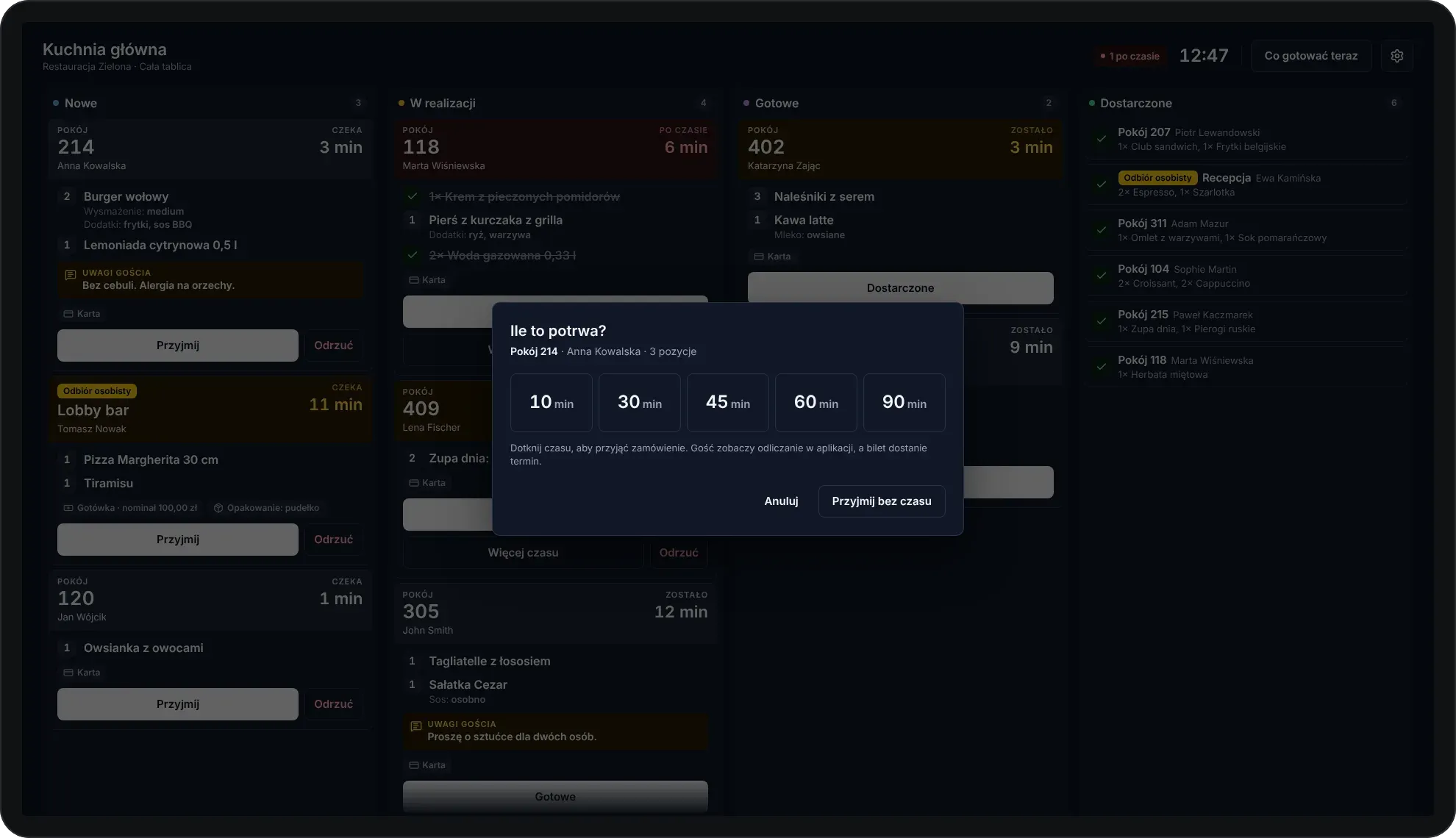Click card icon in room 120 order
The height and width of the screenshot is (838, 1456).
(x=68, y=673)
